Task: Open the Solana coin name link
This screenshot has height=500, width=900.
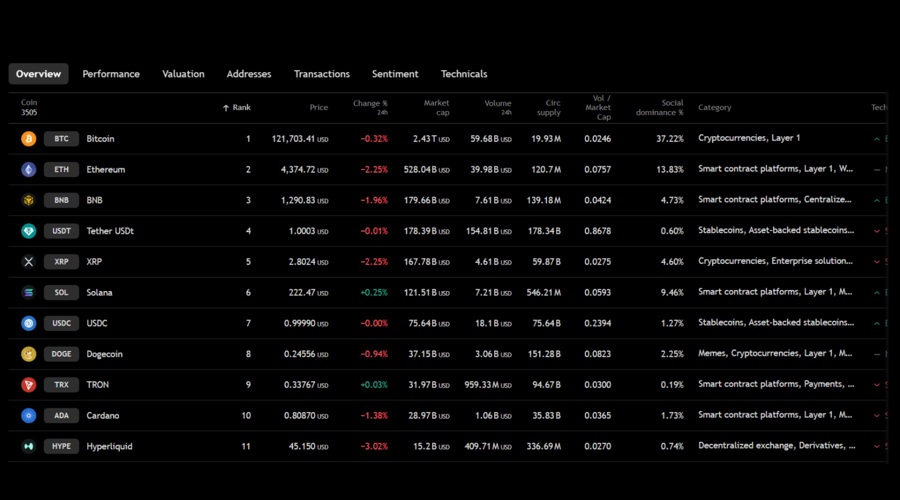Action: coord(99,293)
